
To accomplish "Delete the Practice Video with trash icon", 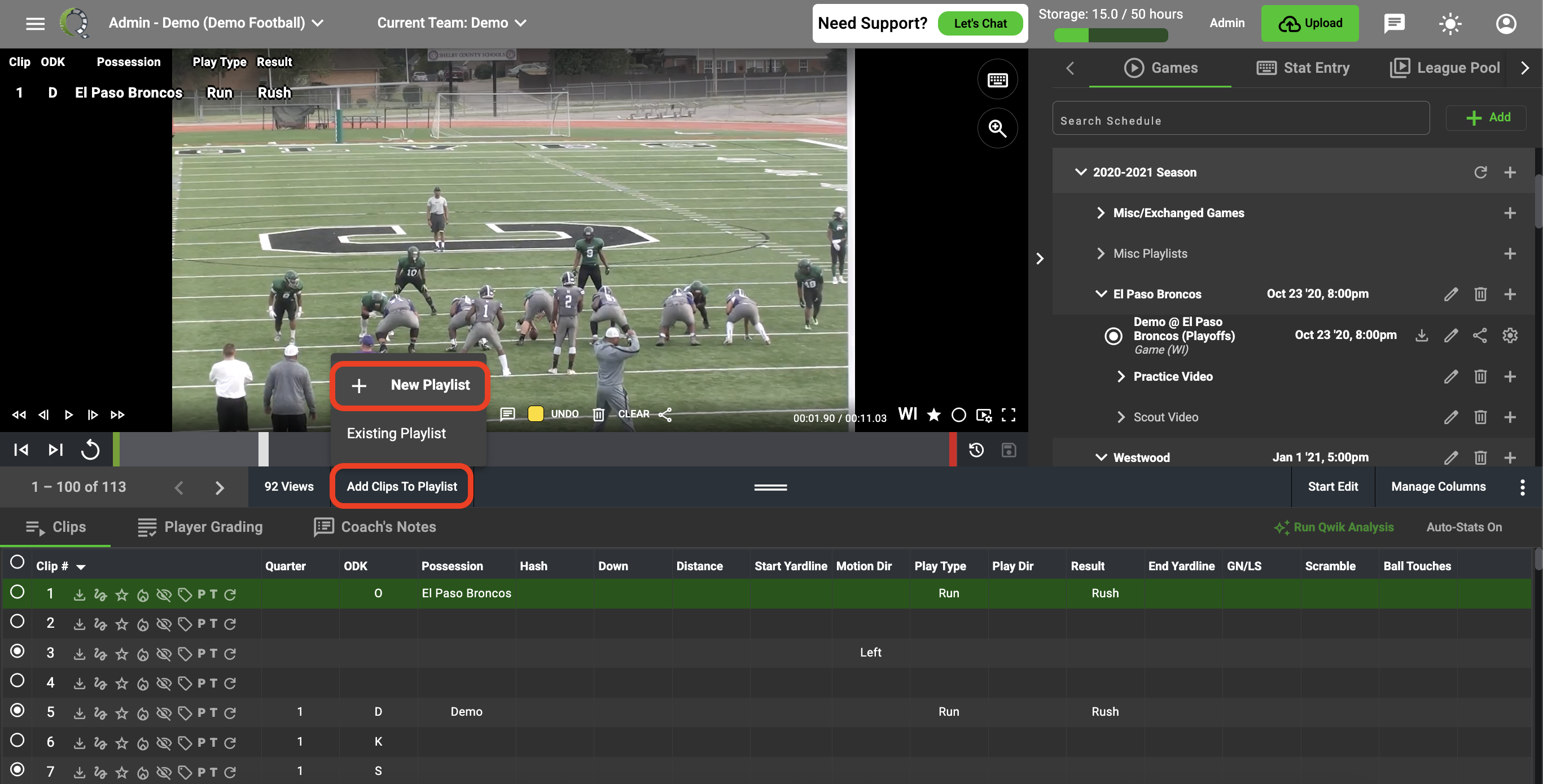I will (1480, 376).
